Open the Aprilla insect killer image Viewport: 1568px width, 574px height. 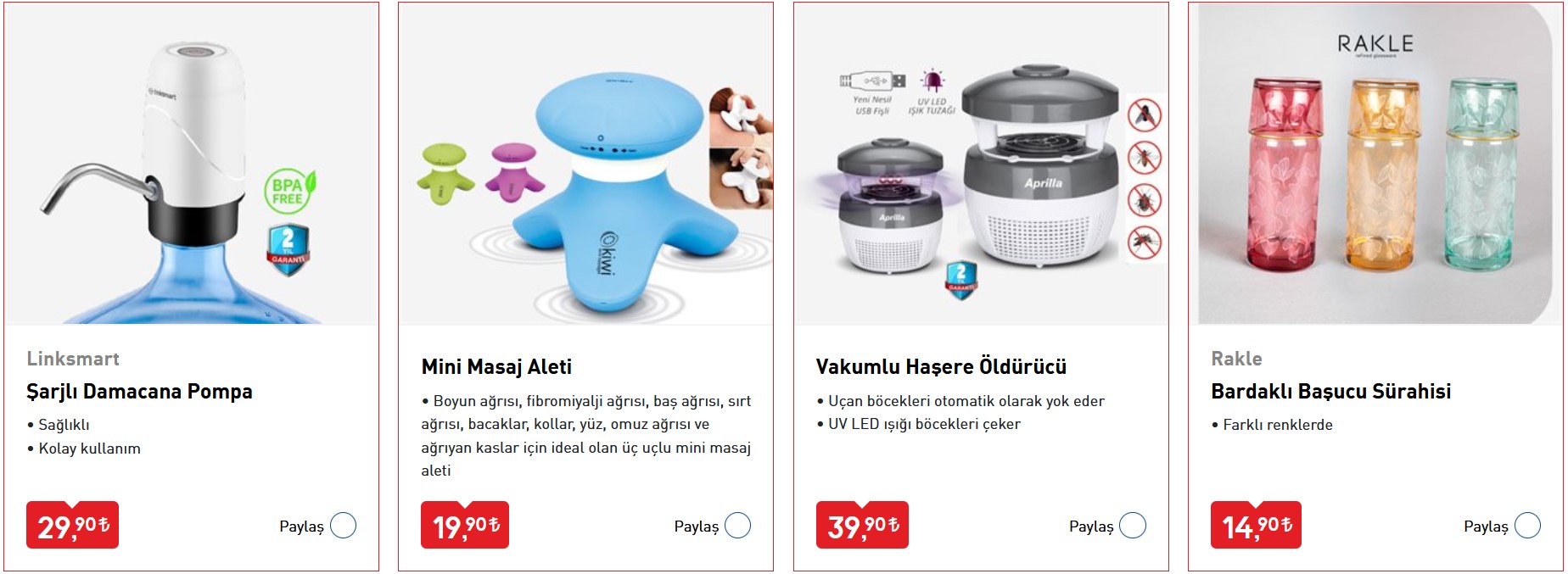coord(981,164)
